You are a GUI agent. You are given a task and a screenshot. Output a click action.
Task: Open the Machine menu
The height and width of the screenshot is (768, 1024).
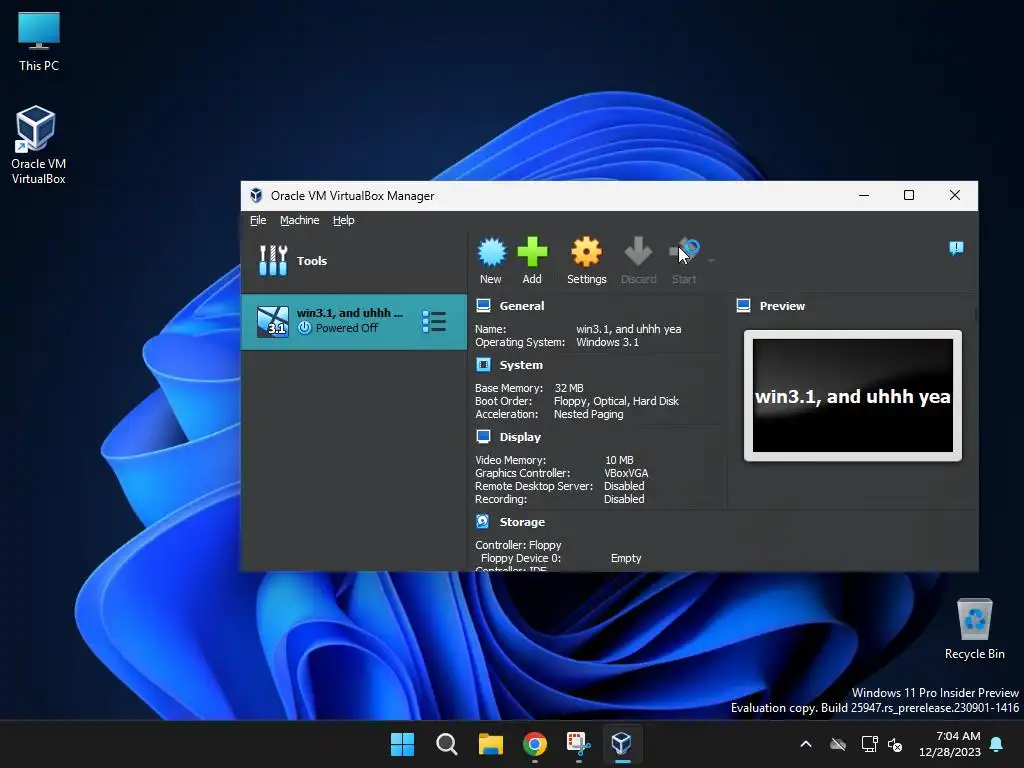click(300, 220)
